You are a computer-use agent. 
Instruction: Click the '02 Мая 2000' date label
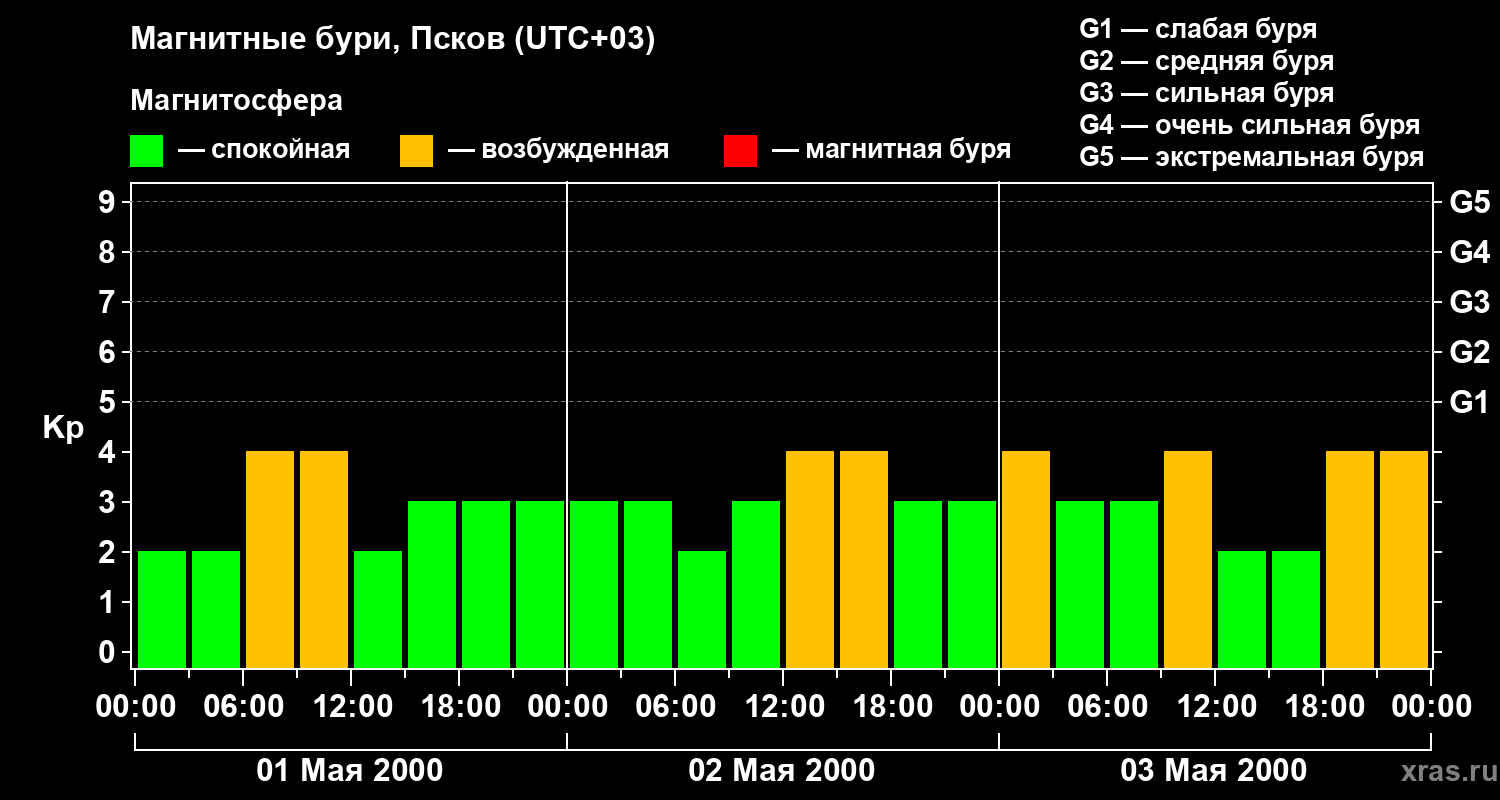coord(782,771)
